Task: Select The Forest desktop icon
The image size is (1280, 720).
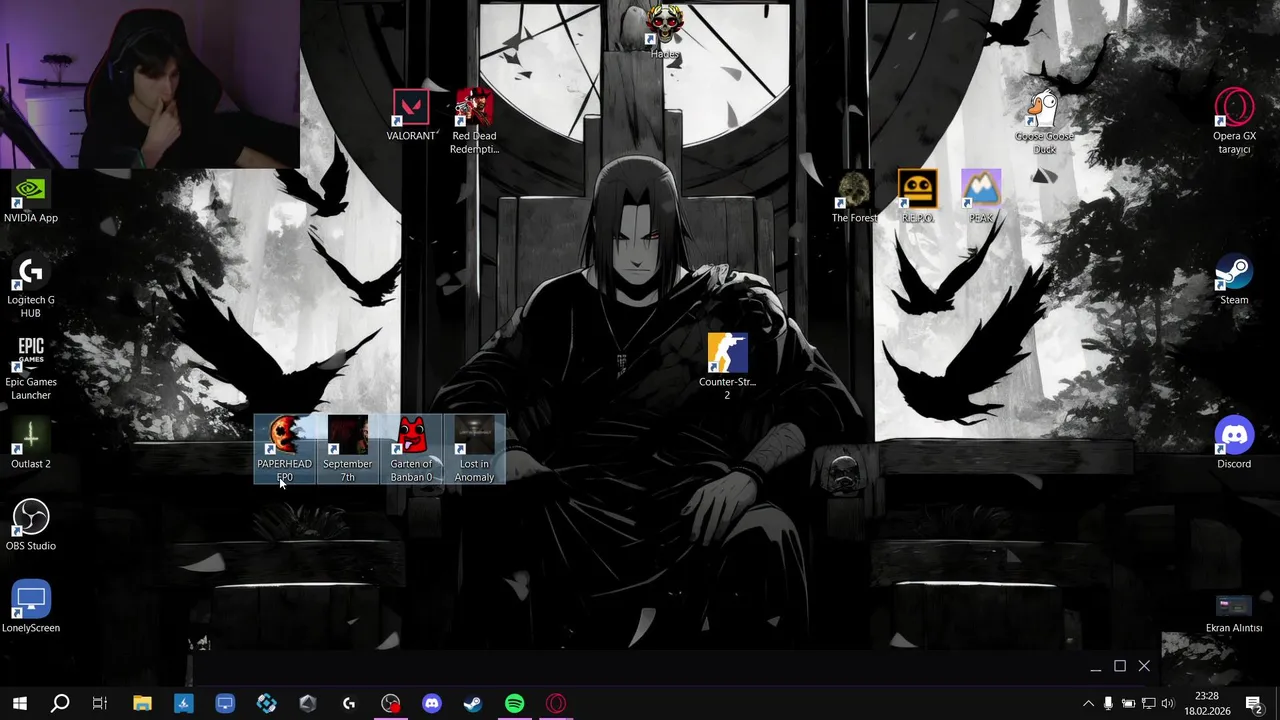Action: coord(854,198)
